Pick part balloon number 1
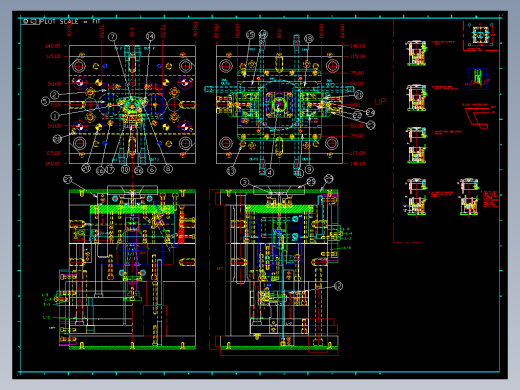Viewport: 520px width, 390px height. 55,116
